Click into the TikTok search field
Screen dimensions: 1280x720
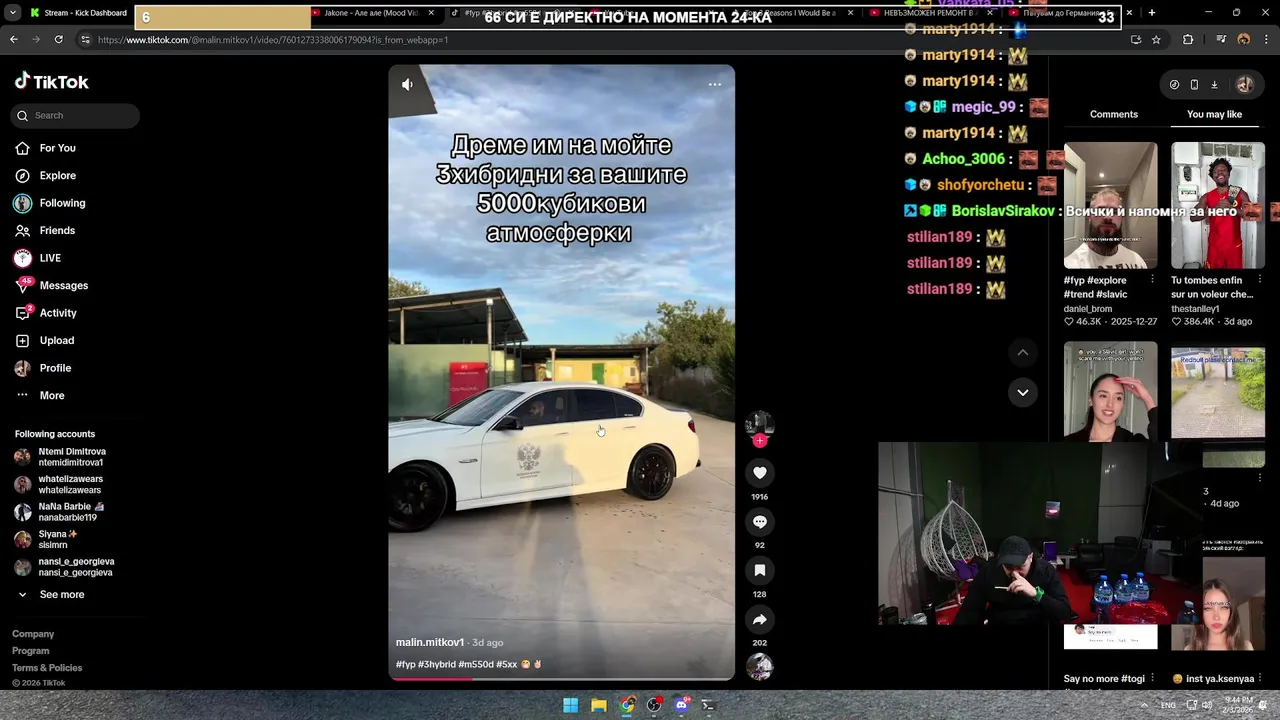point(75,115)
